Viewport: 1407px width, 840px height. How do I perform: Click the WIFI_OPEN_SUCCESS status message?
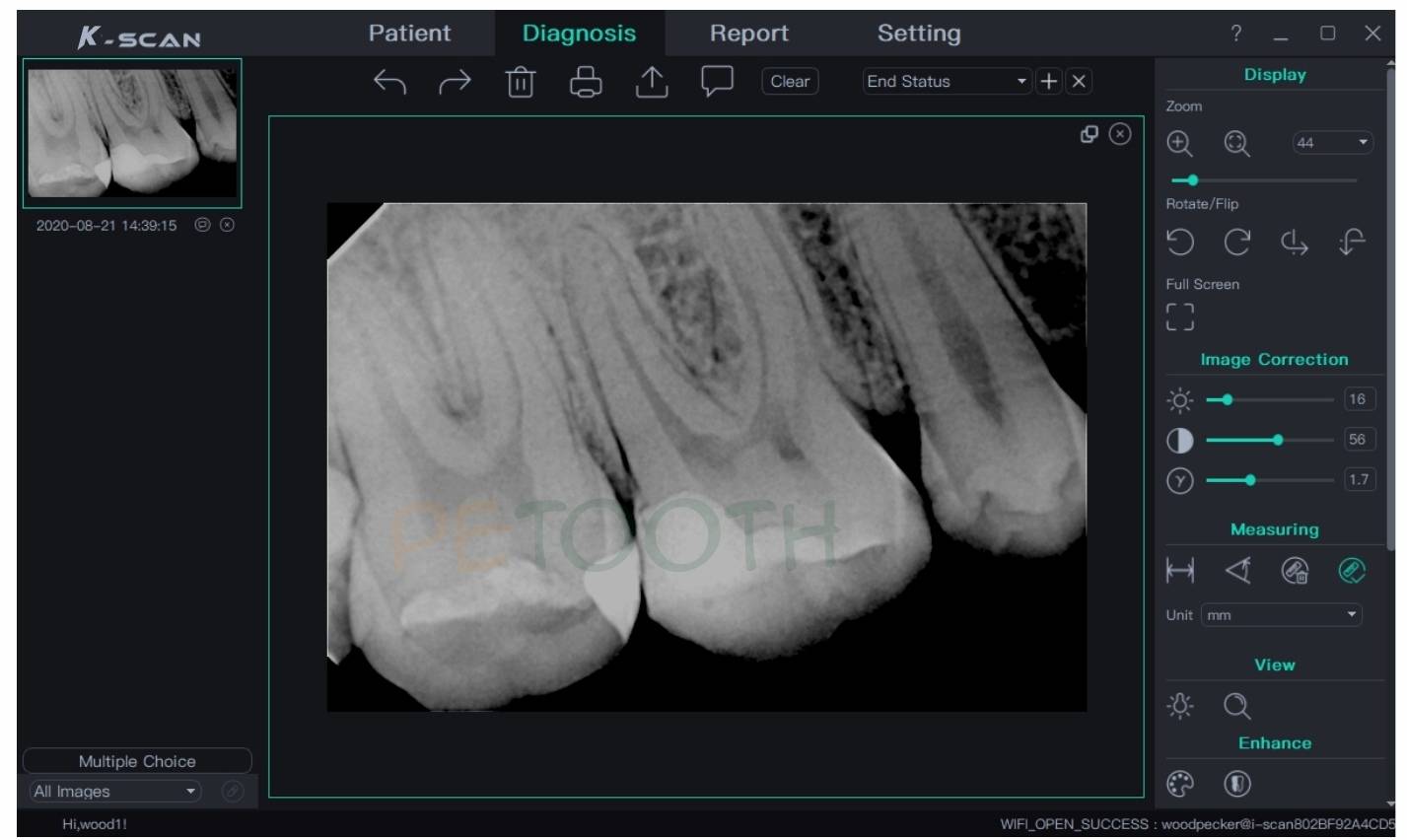(x=1198, y=824)
